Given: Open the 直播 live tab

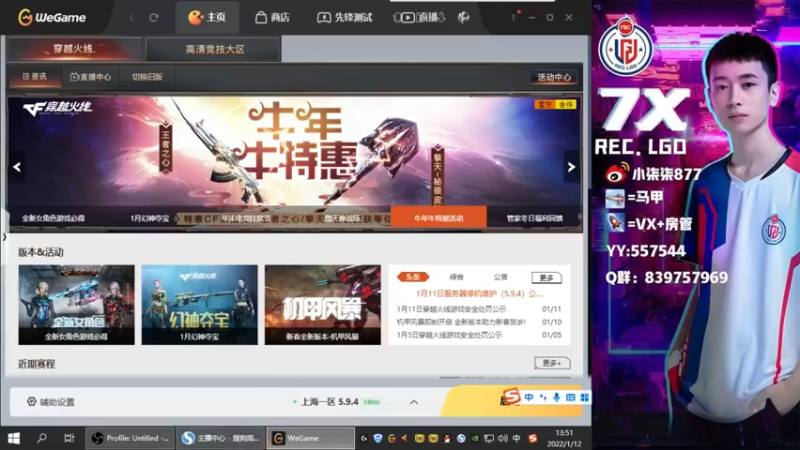Looking at the screenshot, I should click(x=419, y=18).
